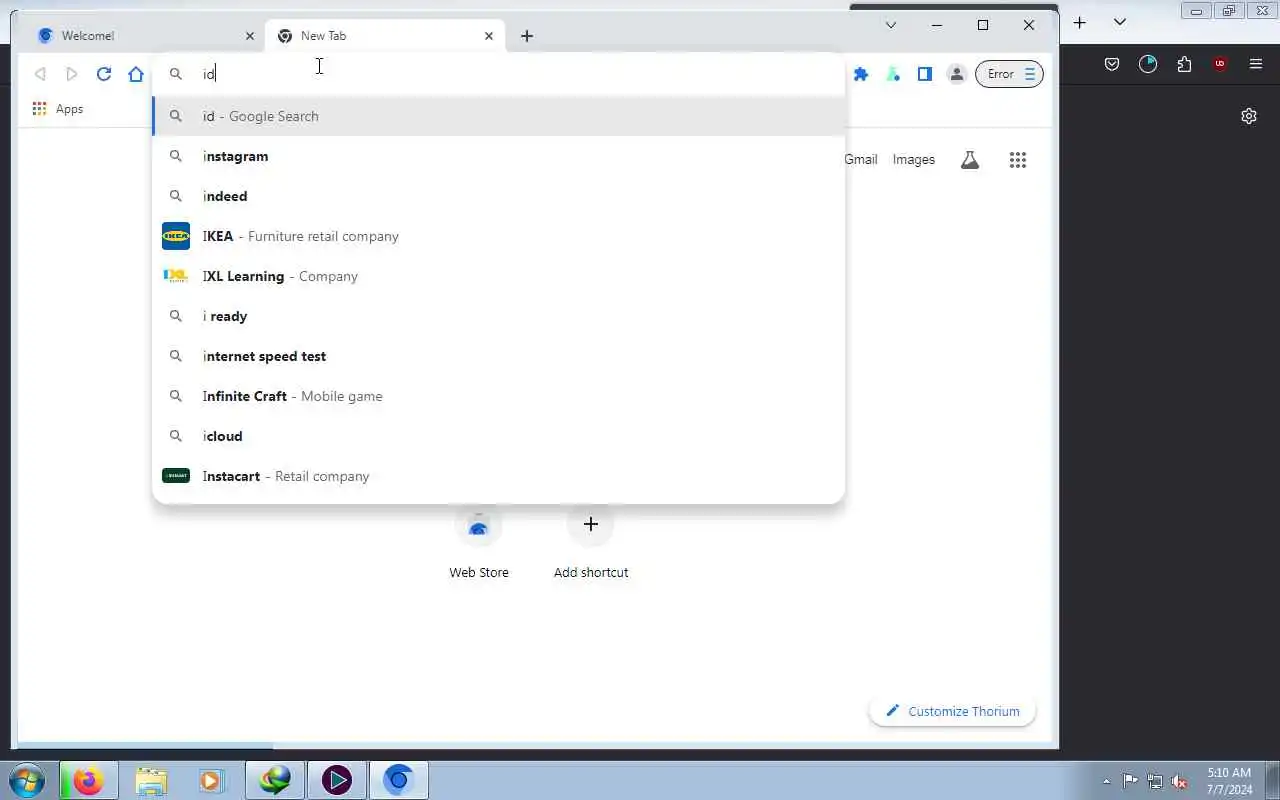1280x800 pixels.
Task: Click Customize Thorium button
Action: coord(952,711)
